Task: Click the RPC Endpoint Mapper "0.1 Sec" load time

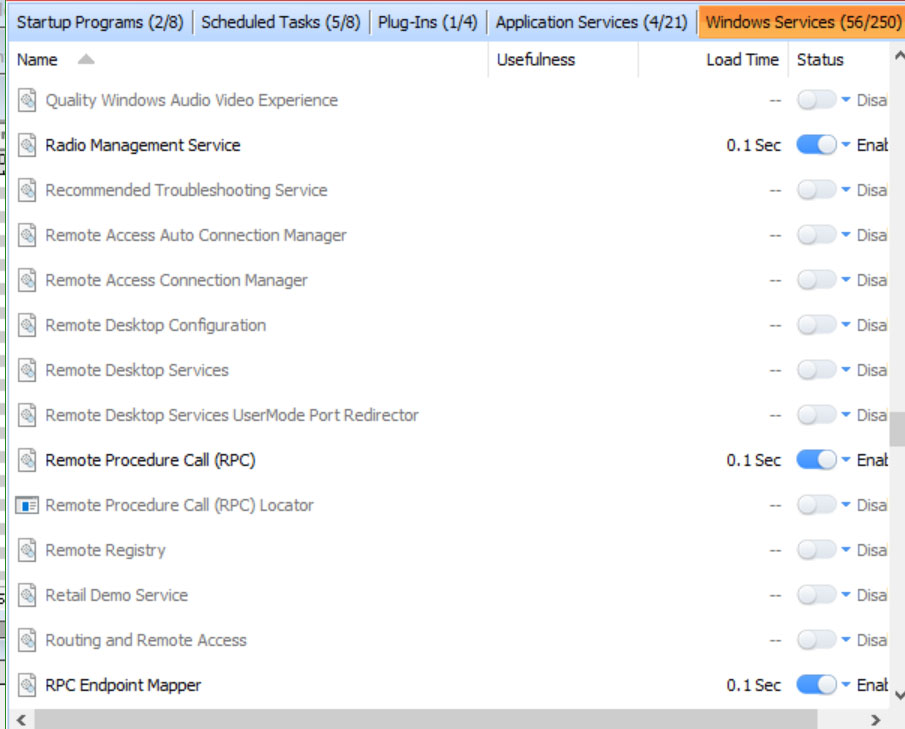Action: coord(753,685)
